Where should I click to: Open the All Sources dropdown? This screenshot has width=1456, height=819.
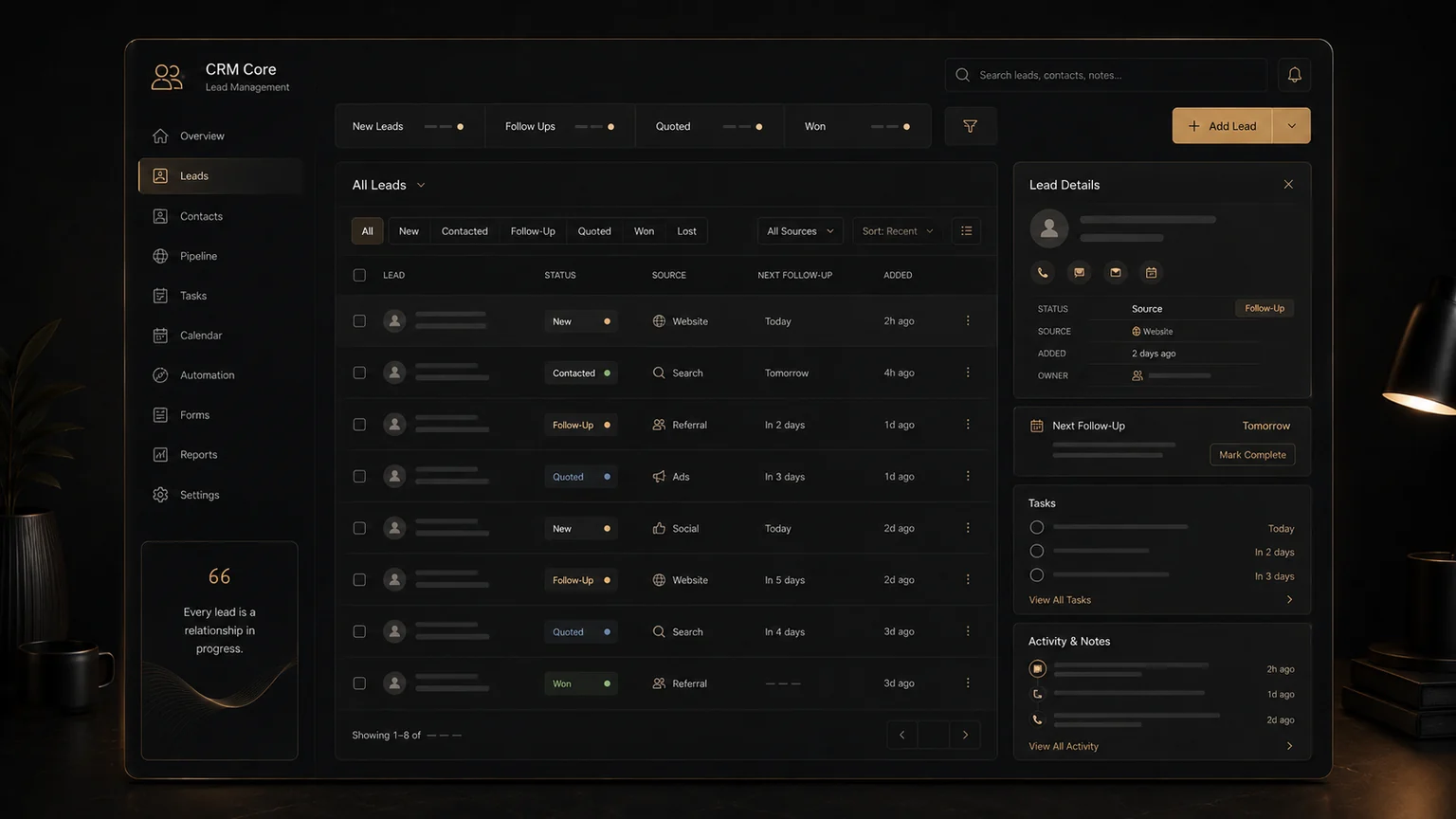point(800,231)
